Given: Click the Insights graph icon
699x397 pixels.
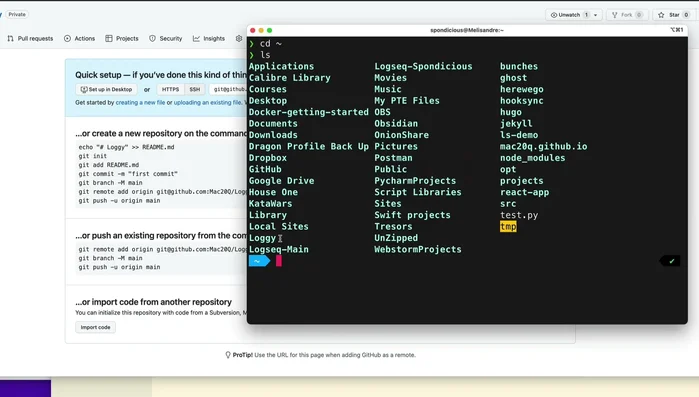Looking at the screenshot, I should (196, 39).
